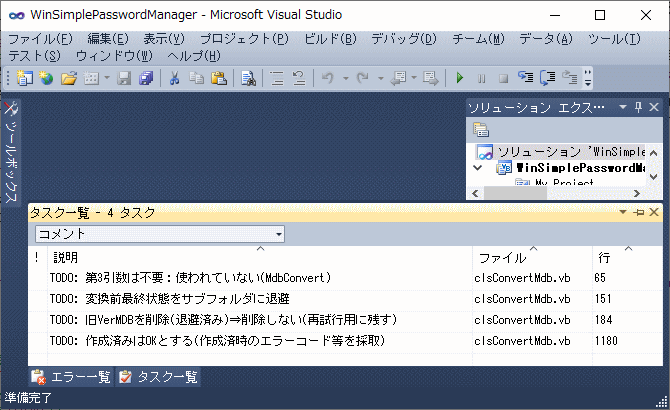This screenshot has height=410, width=670.
Task: Click the Add New Item icon
Action: (91, 78)
